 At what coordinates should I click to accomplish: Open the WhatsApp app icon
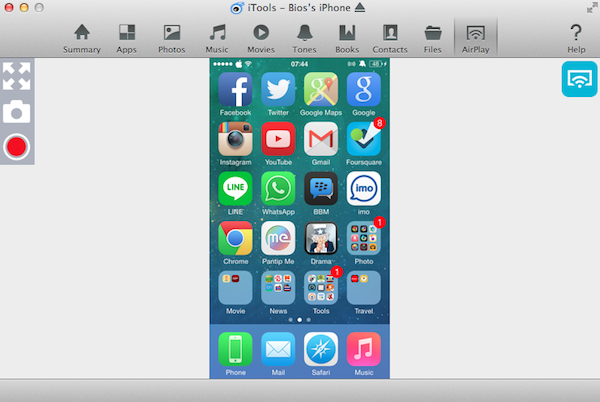[278, 189]
